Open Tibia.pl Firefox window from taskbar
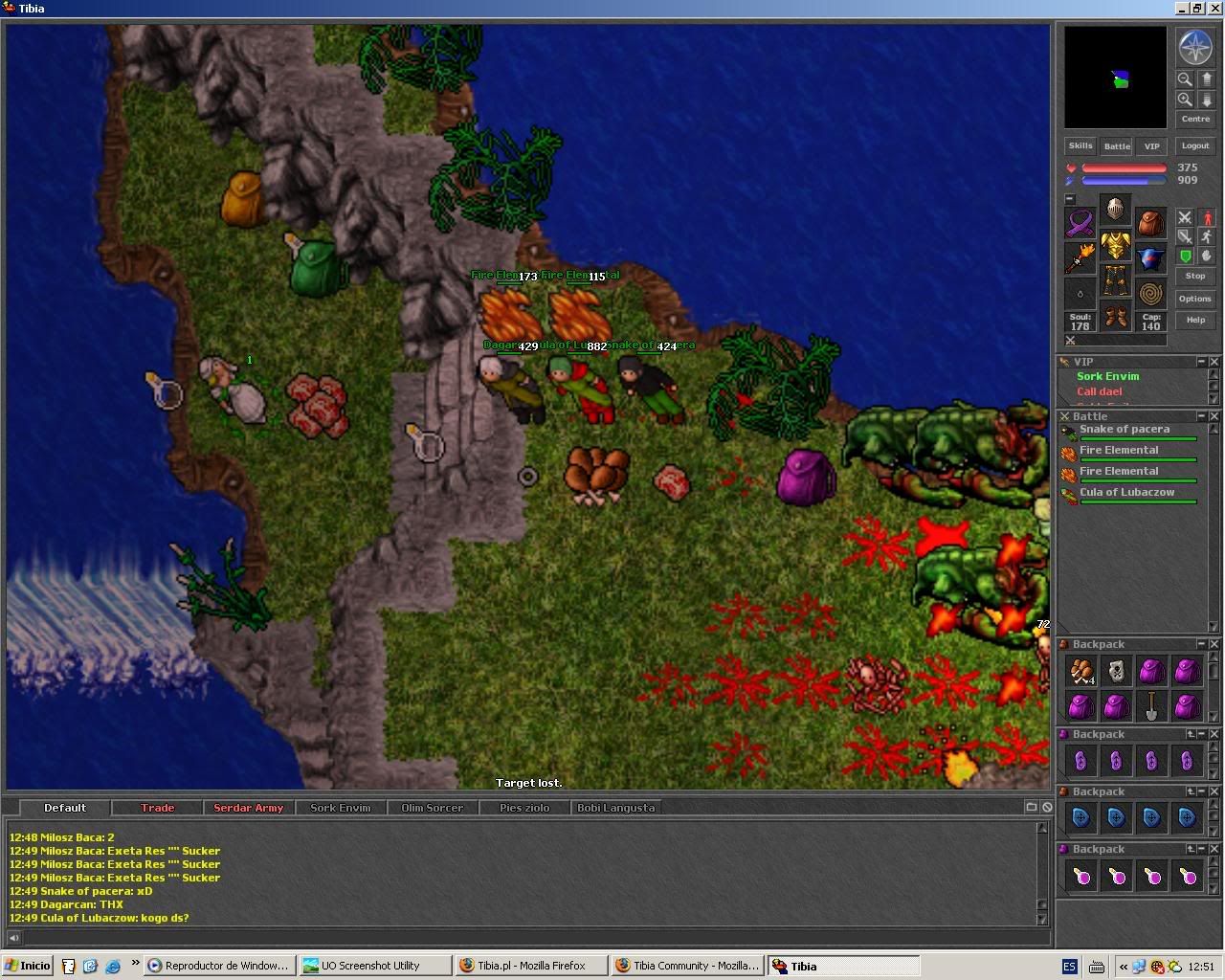 coord(531,966)
